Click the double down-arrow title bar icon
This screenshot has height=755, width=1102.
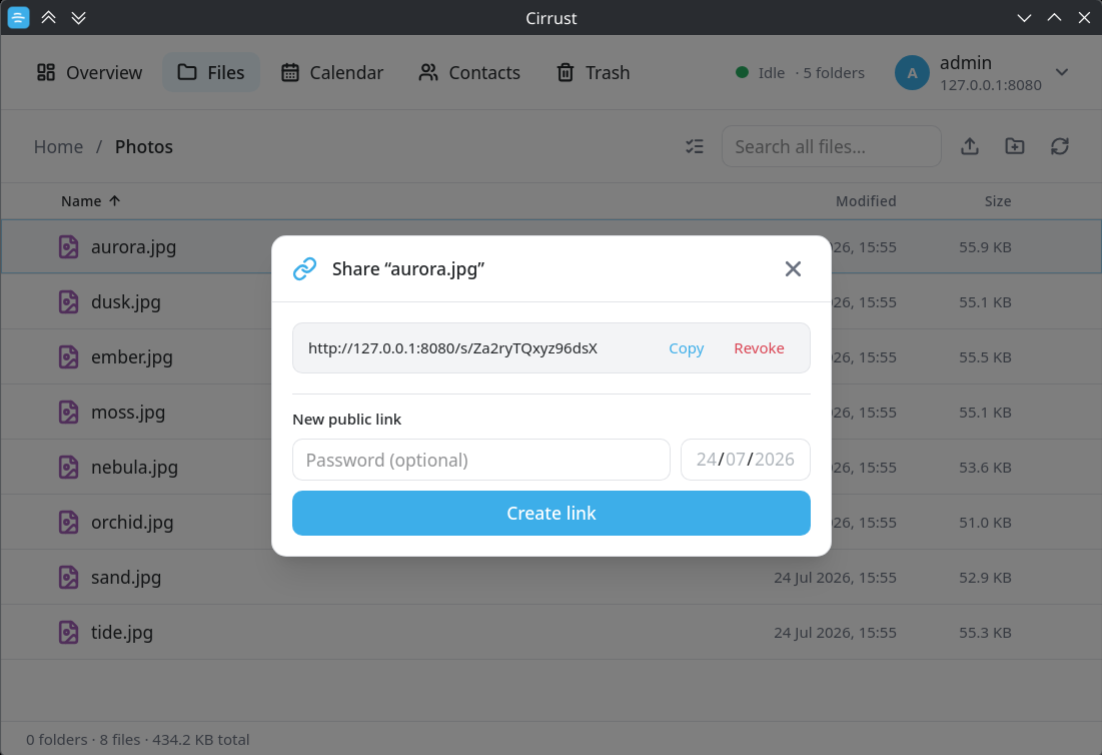(79, 17)
